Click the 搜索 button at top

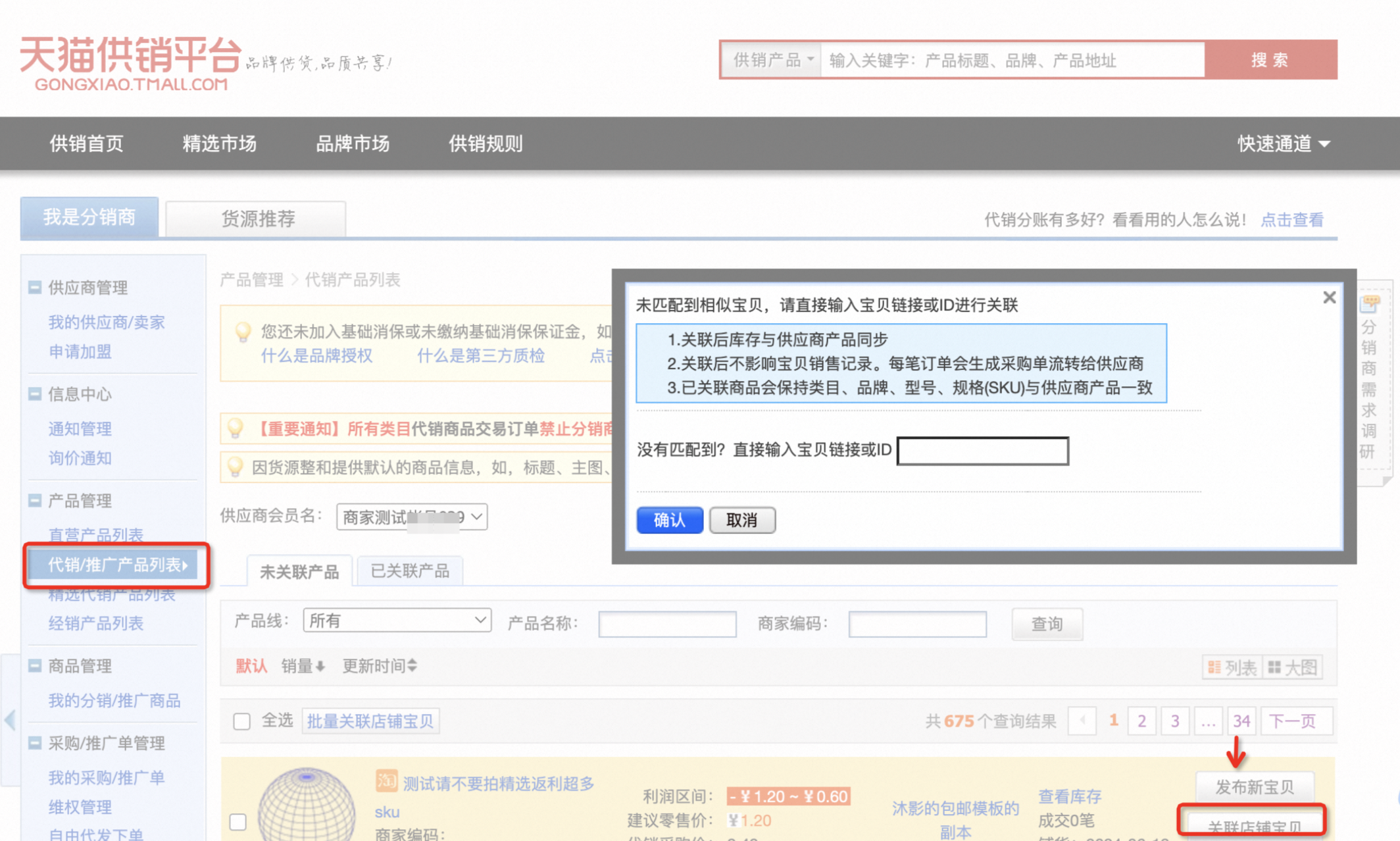[1270, 60]
